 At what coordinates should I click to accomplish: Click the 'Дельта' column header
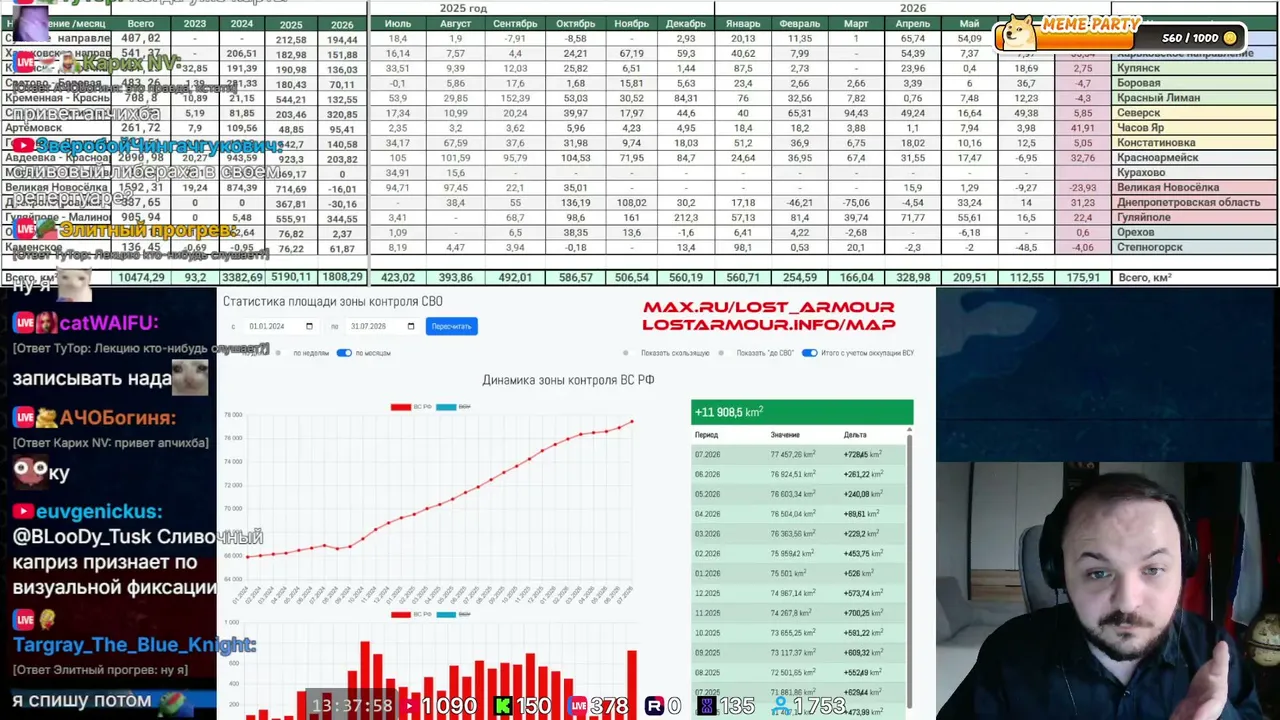click(855, 435)
